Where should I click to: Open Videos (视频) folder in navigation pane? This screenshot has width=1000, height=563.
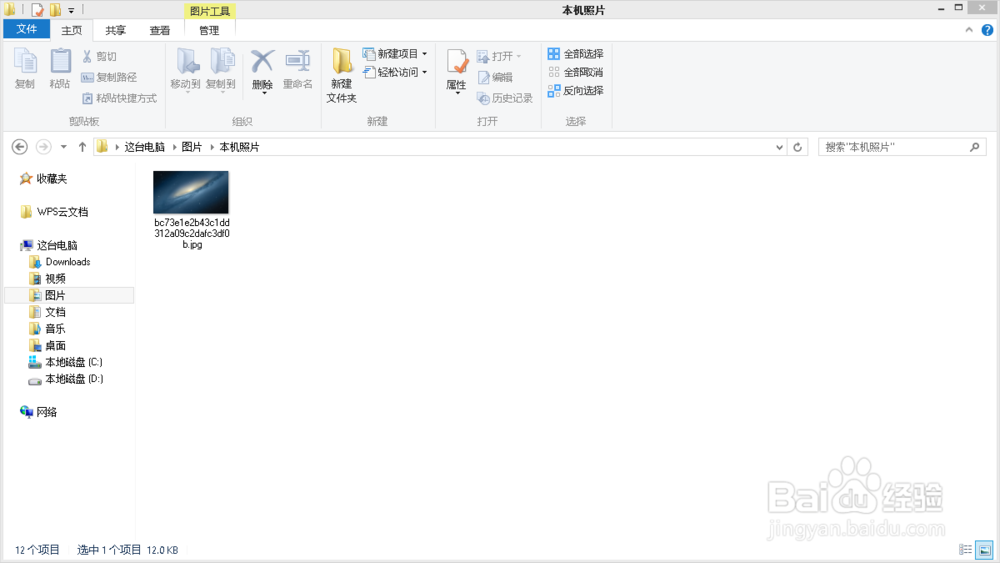pos(47,279)
